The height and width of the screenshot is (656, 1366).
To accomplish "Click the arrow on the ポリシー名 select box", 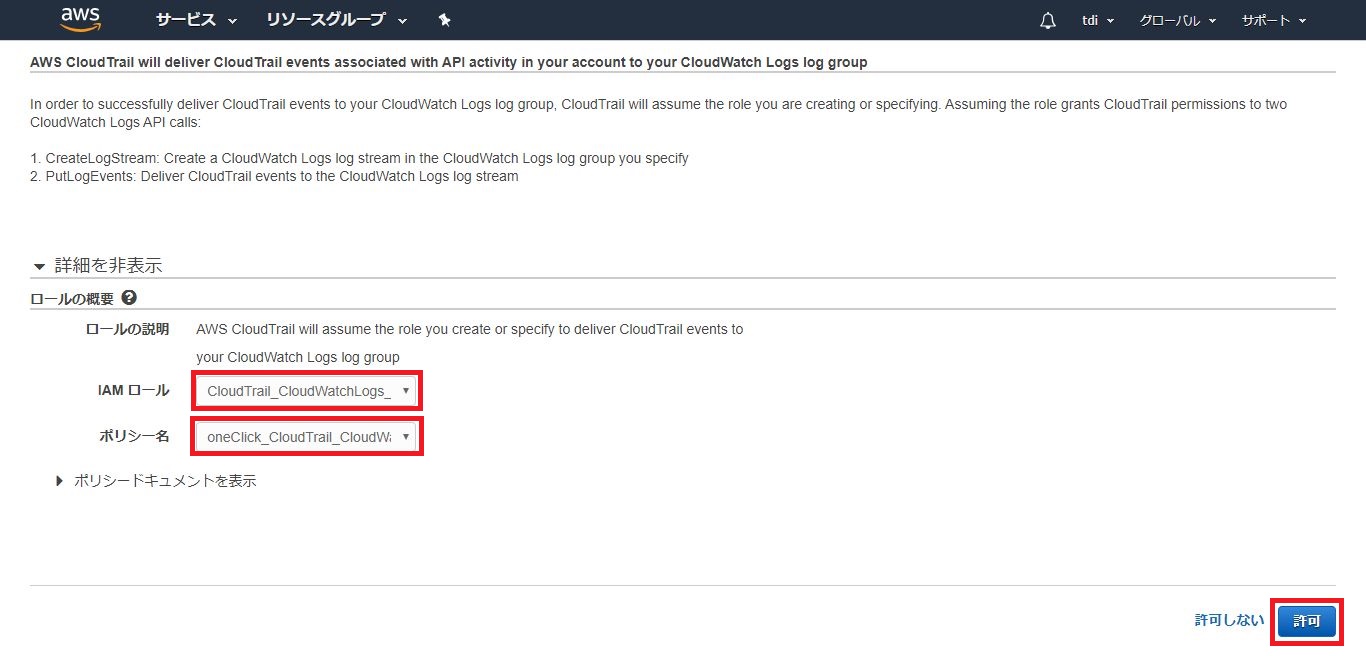I will pyautogui.click(x=405, y=437).
